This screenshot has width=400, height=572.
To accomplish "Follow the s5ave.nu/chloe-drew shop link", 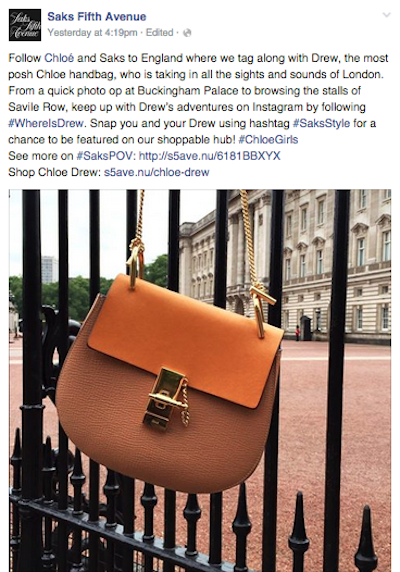I will point(156,172).
